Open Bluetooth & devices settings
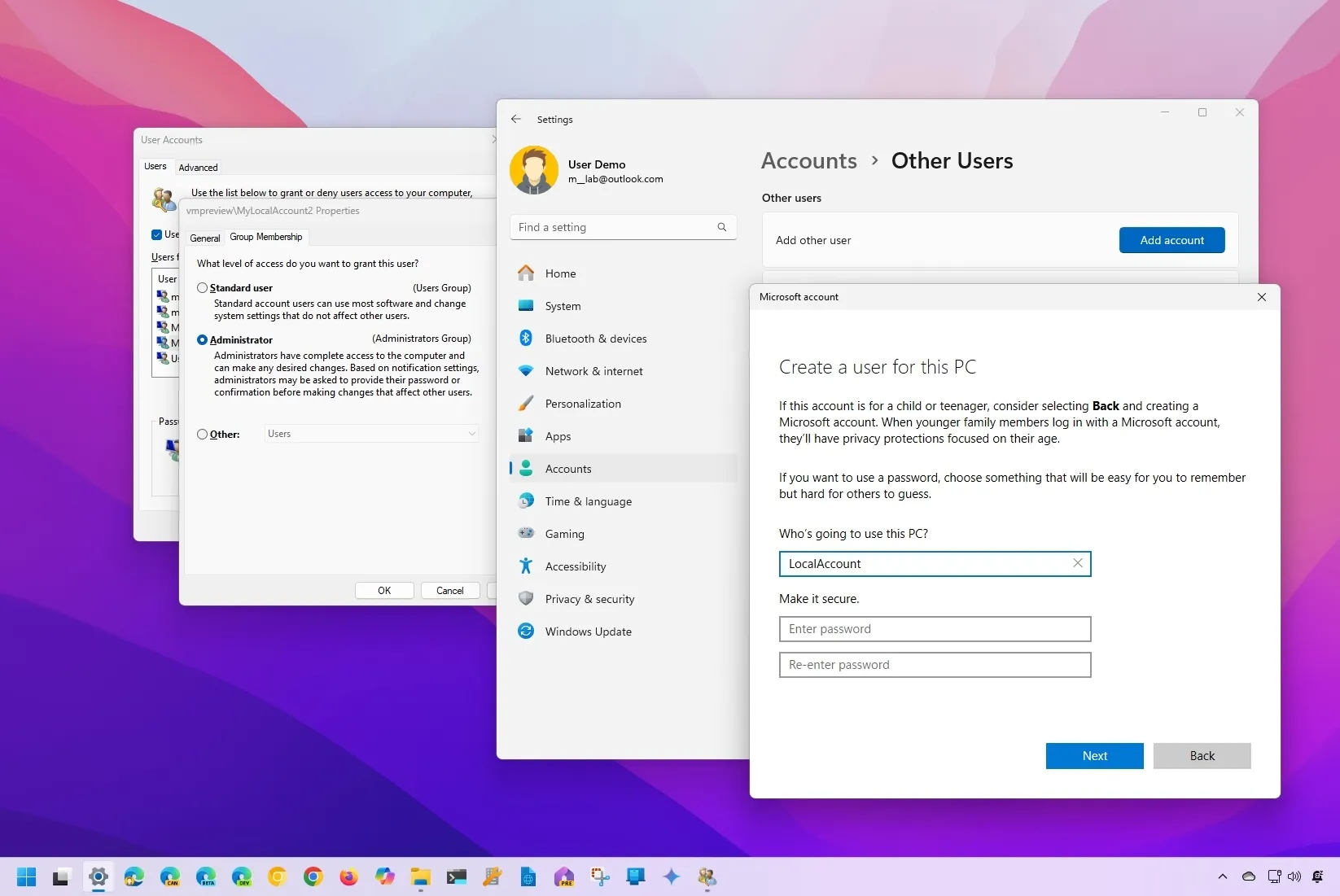This screenshot has height=896, width=1340. pos(595,338)
